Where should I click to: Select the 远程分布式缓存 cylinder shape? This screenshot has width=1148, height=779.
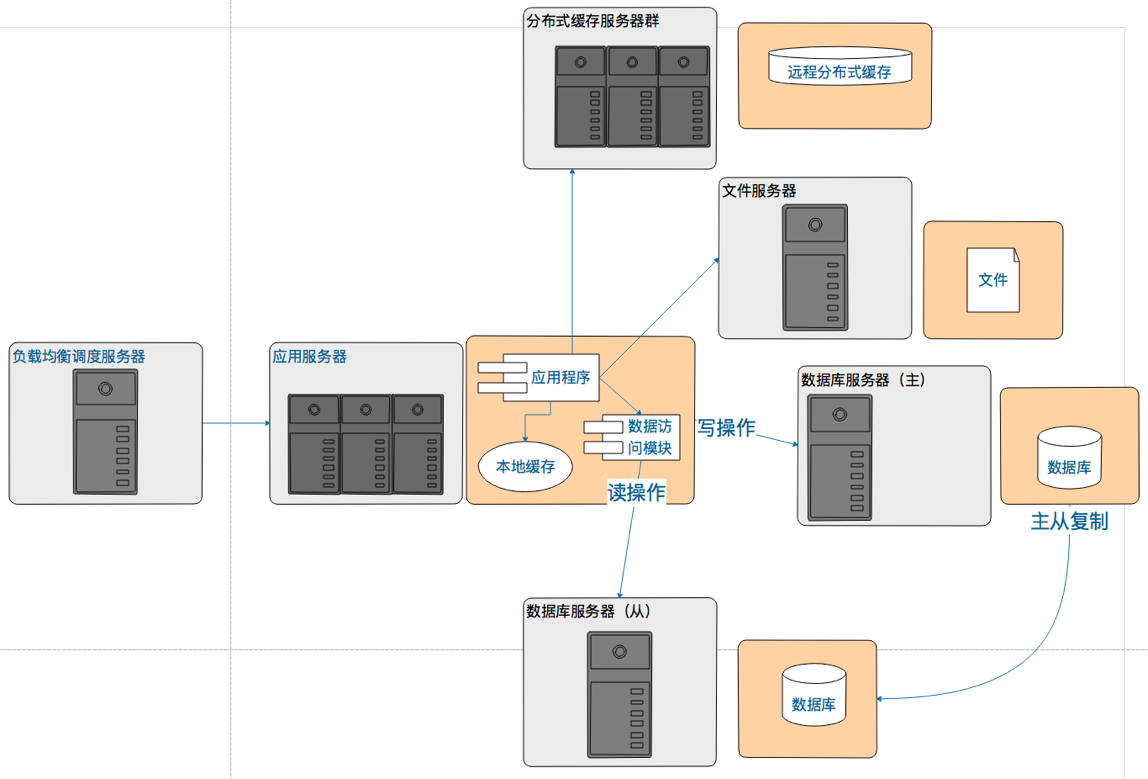pos(840,67)
